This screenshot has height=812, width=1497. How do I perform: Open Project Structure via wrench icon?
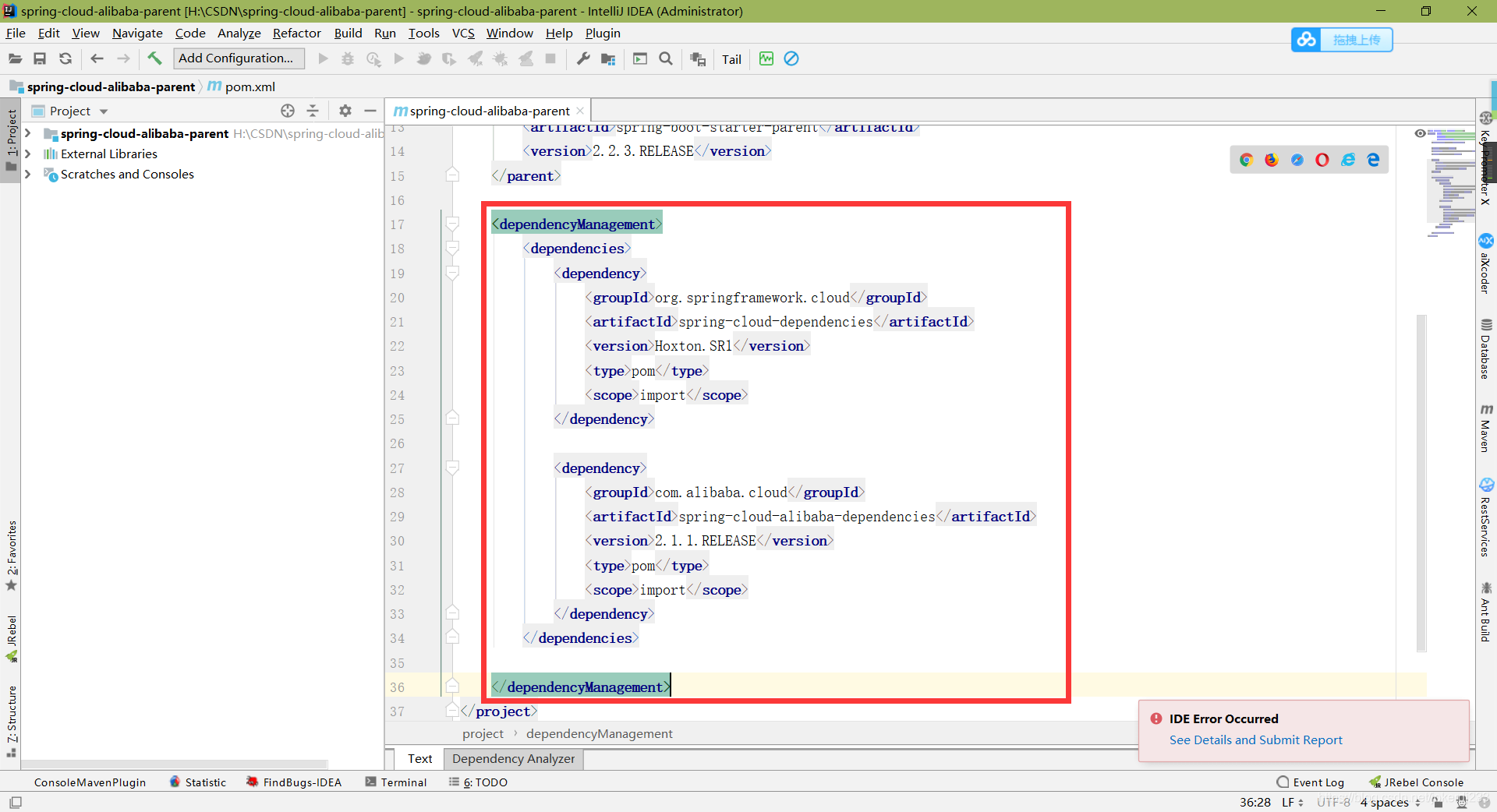pos(583,58)
